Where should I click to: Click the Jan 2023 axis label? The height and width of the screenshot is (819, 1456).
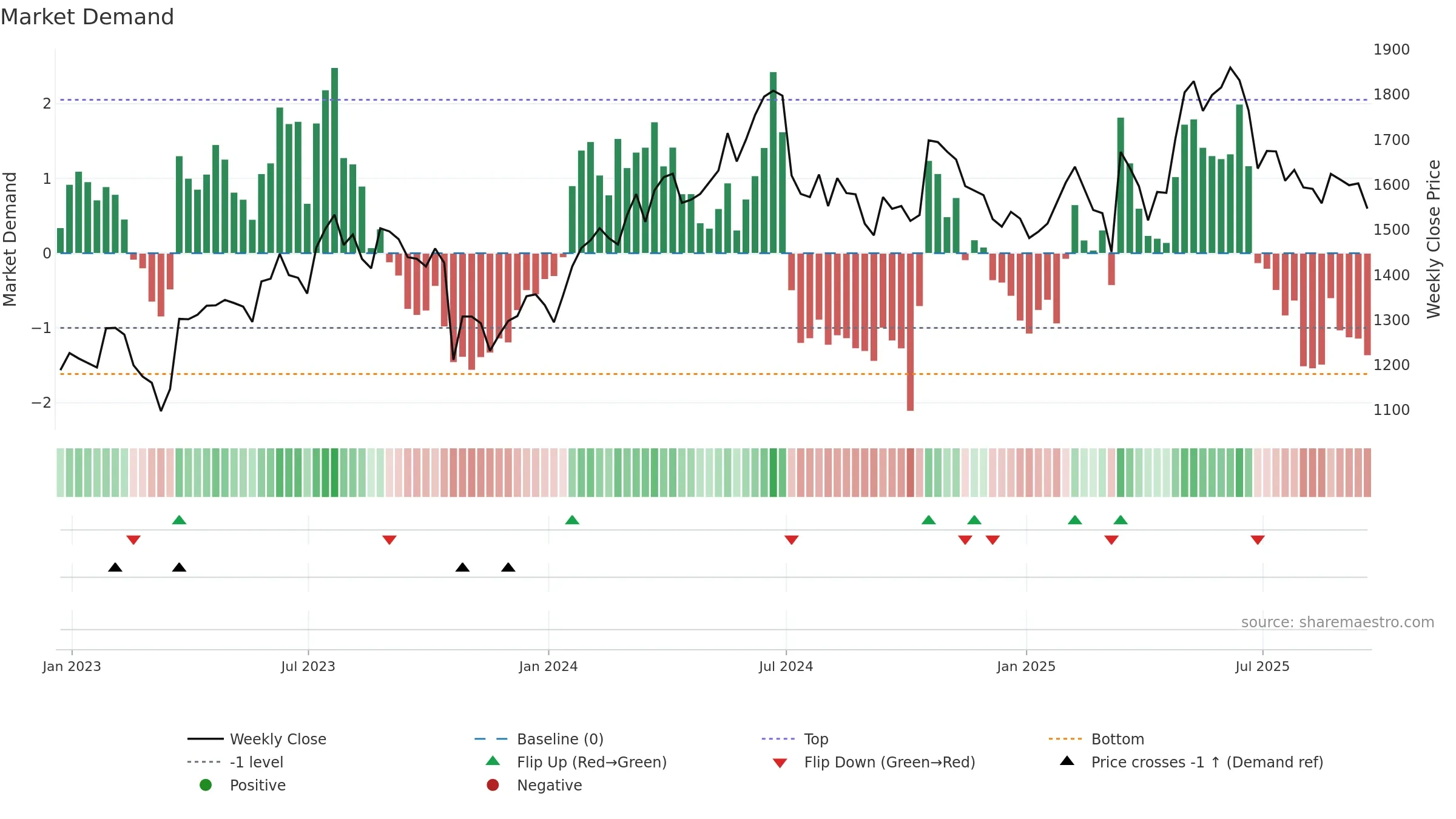[x=72, y=667]
